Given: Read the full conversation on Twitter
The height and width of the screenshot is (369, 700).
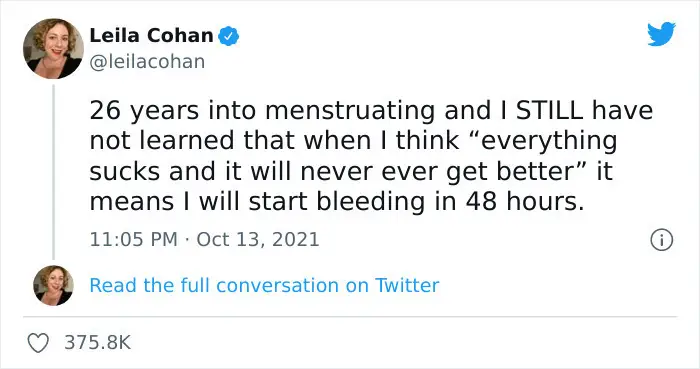Looking at the screenshot, I should pos(264,286).
